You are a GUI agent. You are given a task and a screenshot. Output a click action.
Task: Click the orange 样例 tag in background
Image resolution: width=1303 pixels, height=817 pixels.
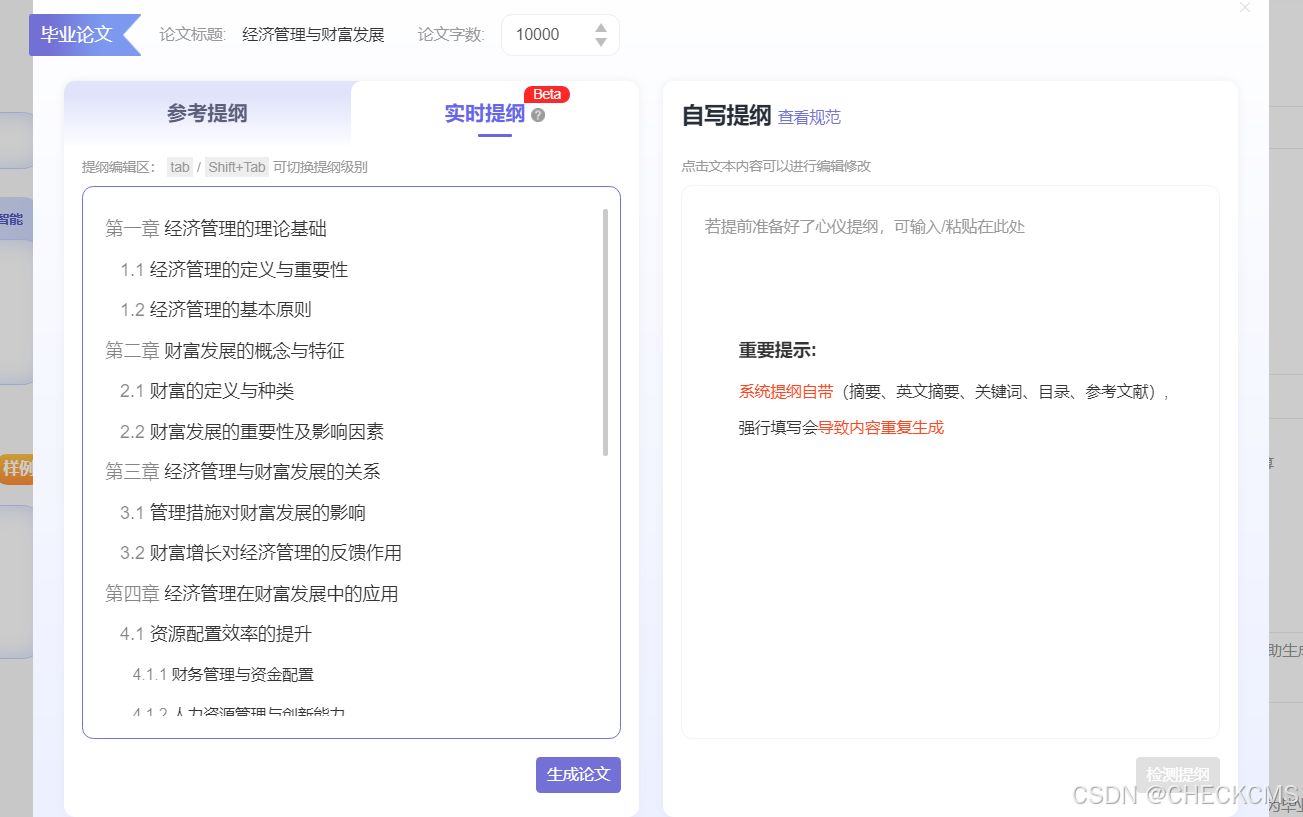[x=17, y=468]
